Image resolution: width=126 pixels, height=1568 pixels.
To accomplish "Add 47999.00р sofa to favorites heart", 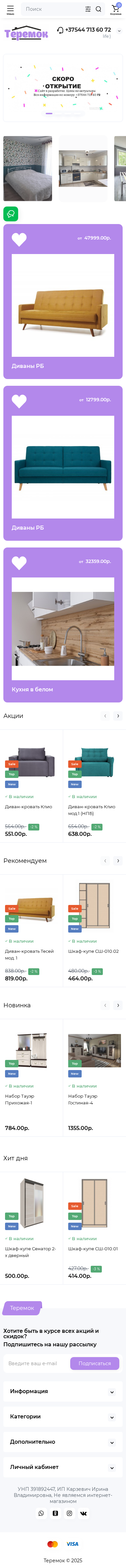I will (19, 239).
